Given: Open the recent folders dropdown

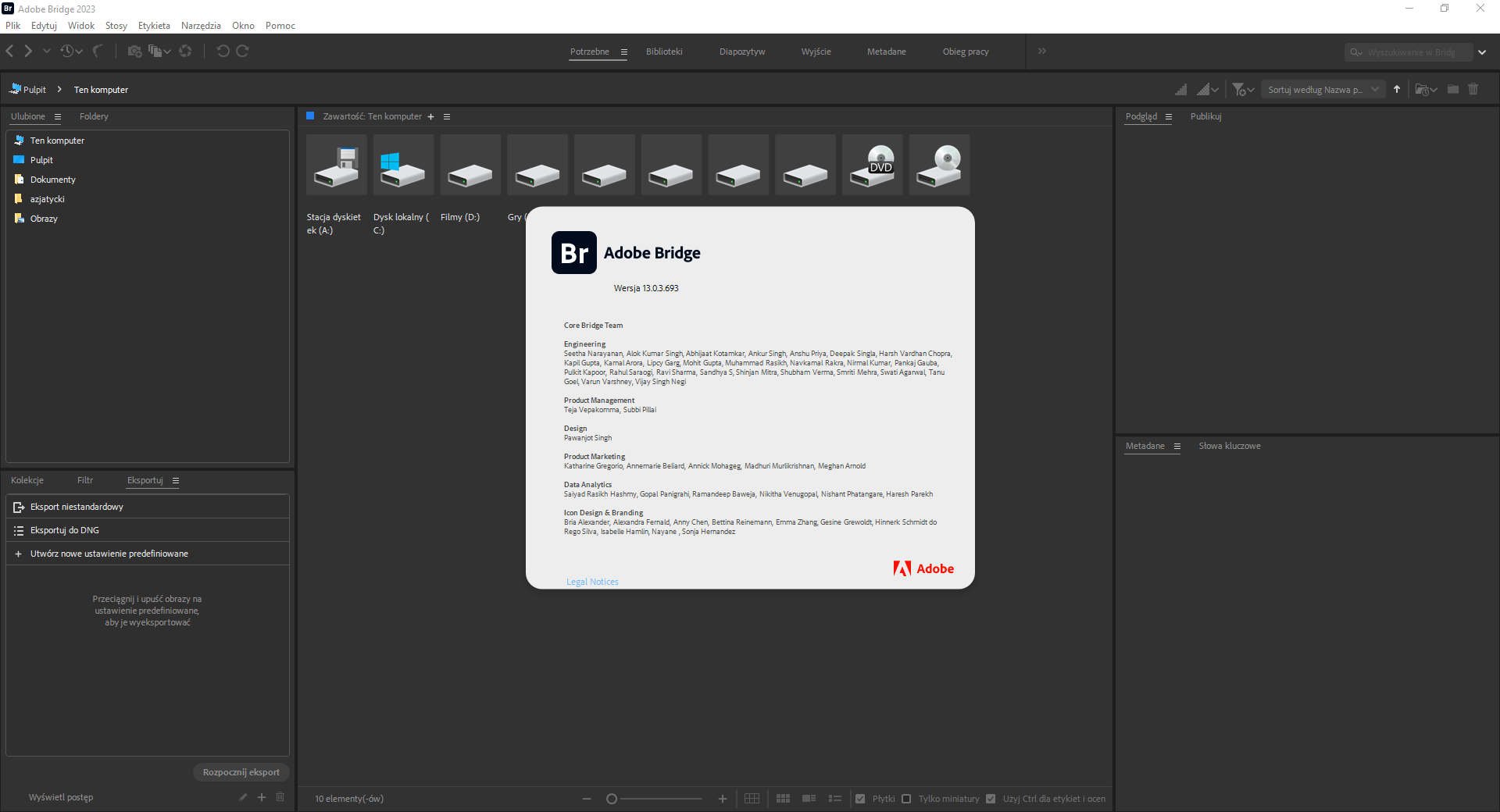Looking at the screenshot, I should [x=1426, y=90].
